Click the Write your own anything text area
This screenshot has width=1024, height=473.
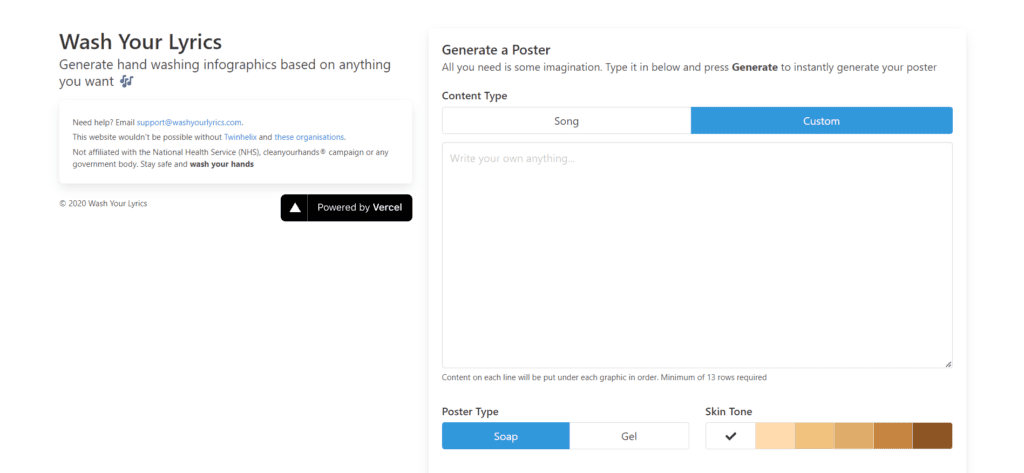[697, 255]
